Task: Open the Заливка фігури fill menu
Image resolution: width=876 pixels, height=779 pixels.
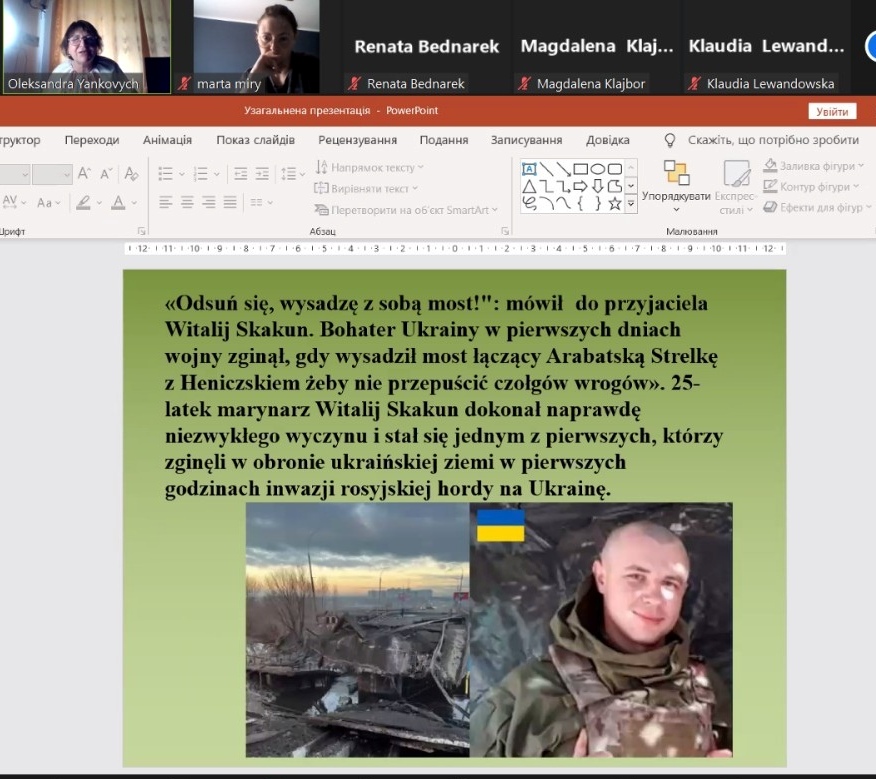Action: pyautogui.click(x=813, y=166)
